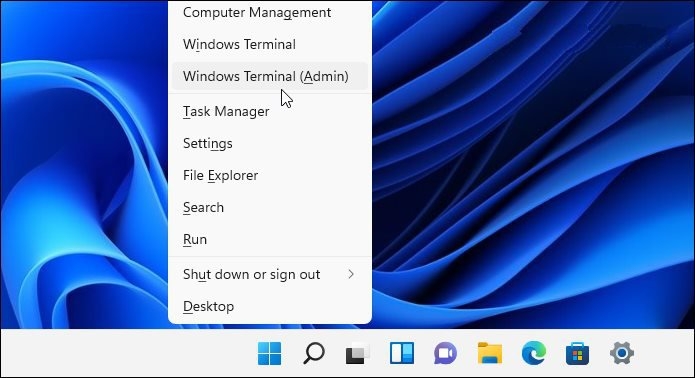This screenshot has width=695, height=378.
Task: Open Microsoft Store taskbar icon
Action: (x=578, y=353)
